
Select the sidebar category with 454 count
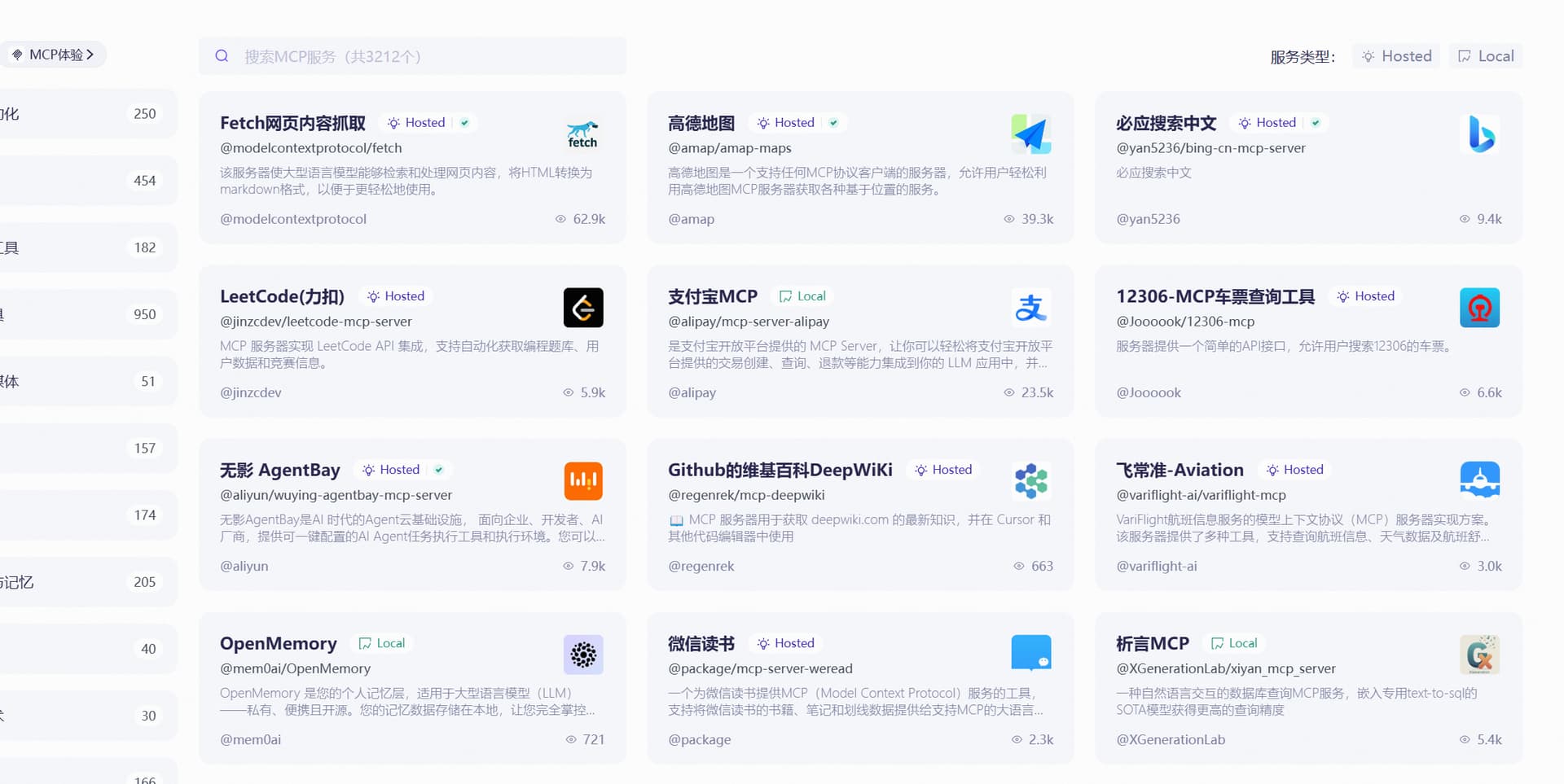(x=87, y=181)
